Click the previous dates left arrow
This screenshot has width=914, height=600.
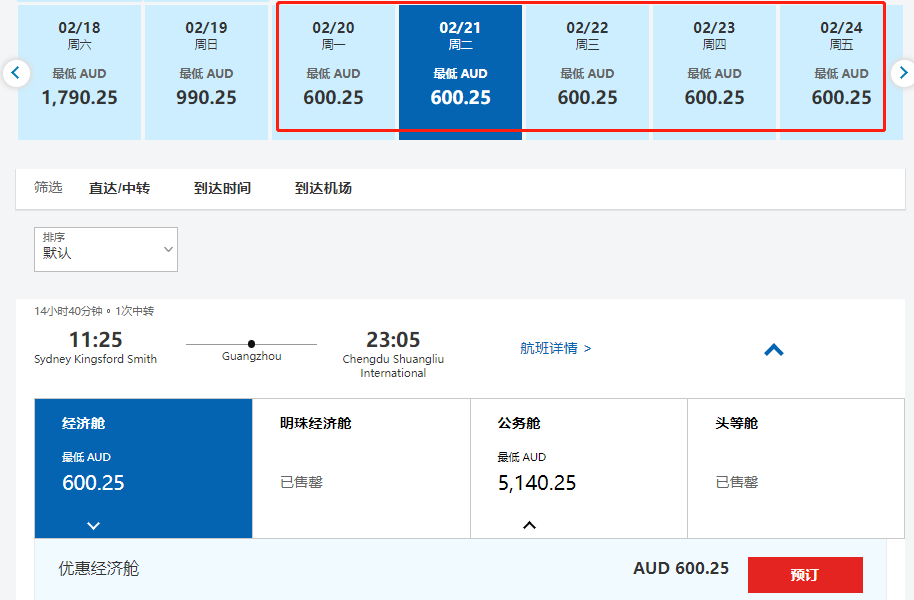[15, 72]
